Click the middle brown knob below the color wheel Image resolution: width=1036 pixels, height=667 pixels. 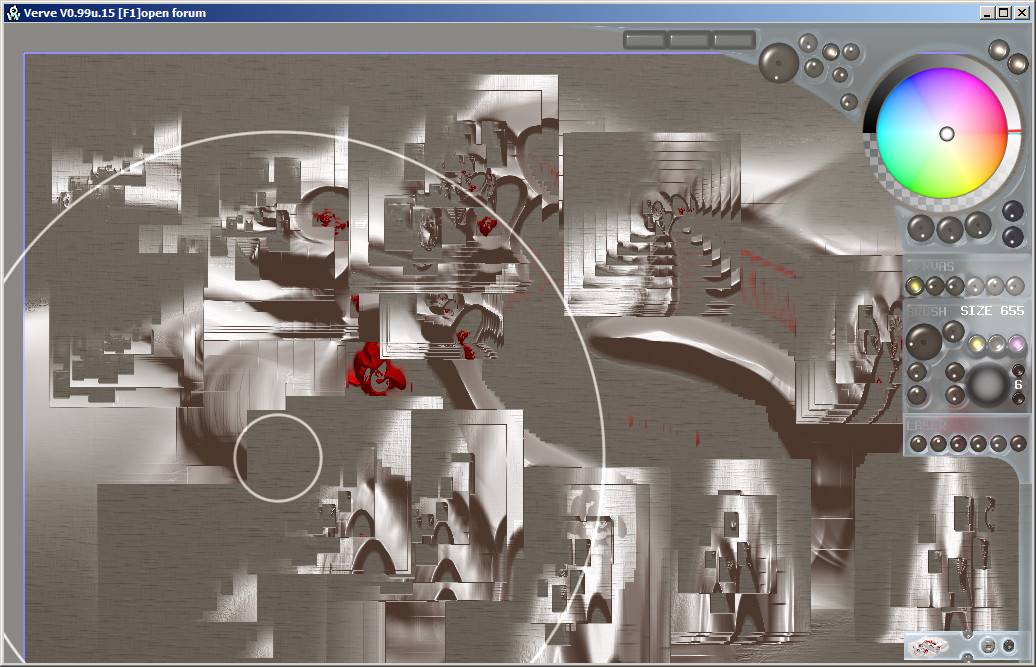point(949,230)
